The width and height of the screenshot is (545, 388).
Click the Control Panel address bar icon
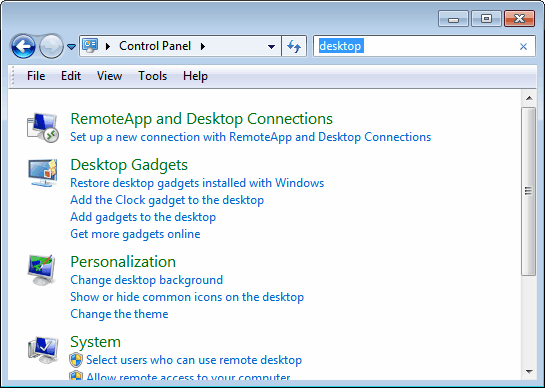(x=90, y=46)
